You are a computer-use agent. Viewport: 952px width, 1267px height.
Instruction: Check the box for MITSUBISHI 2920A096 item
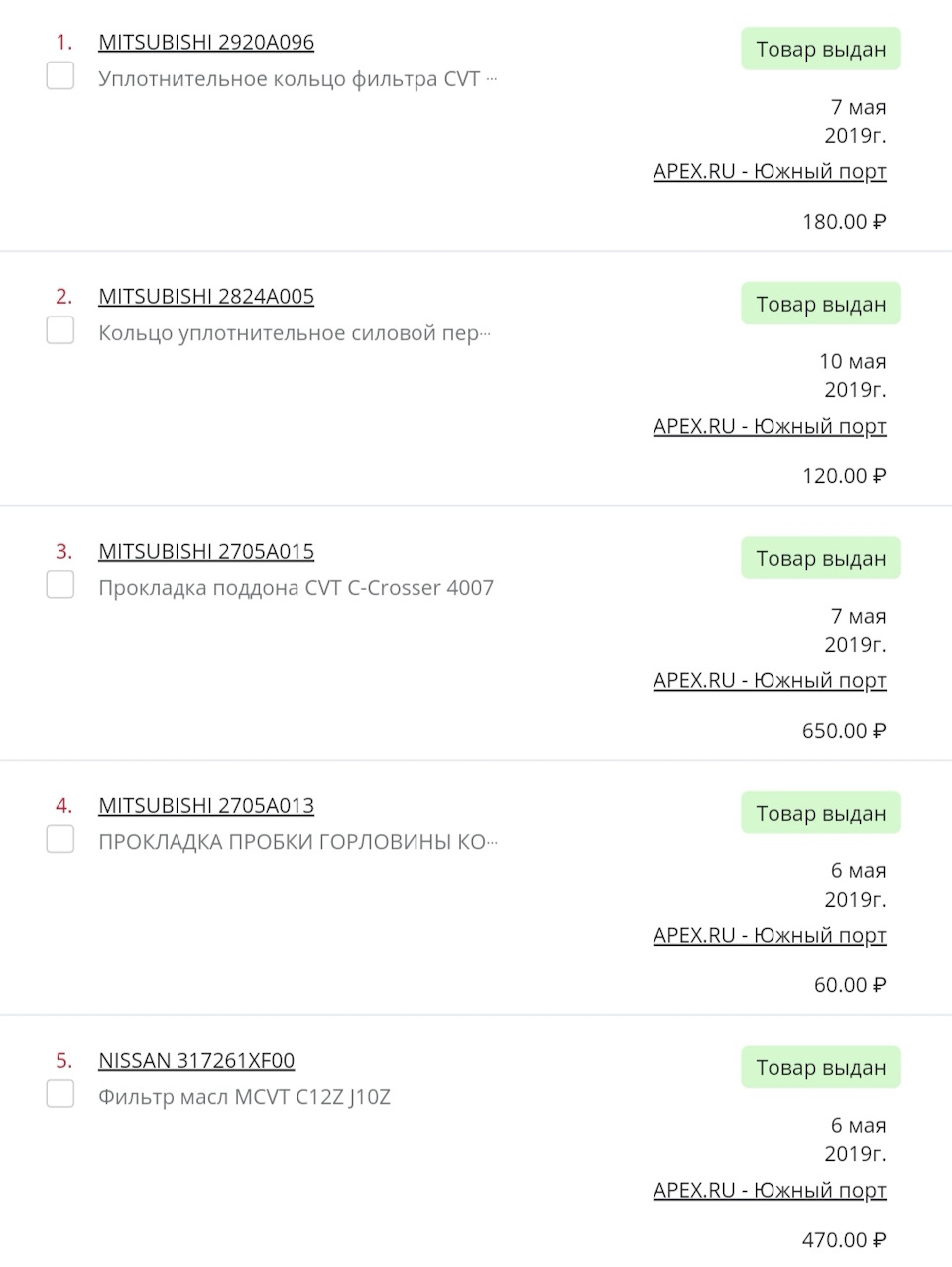tap(60, 75)
